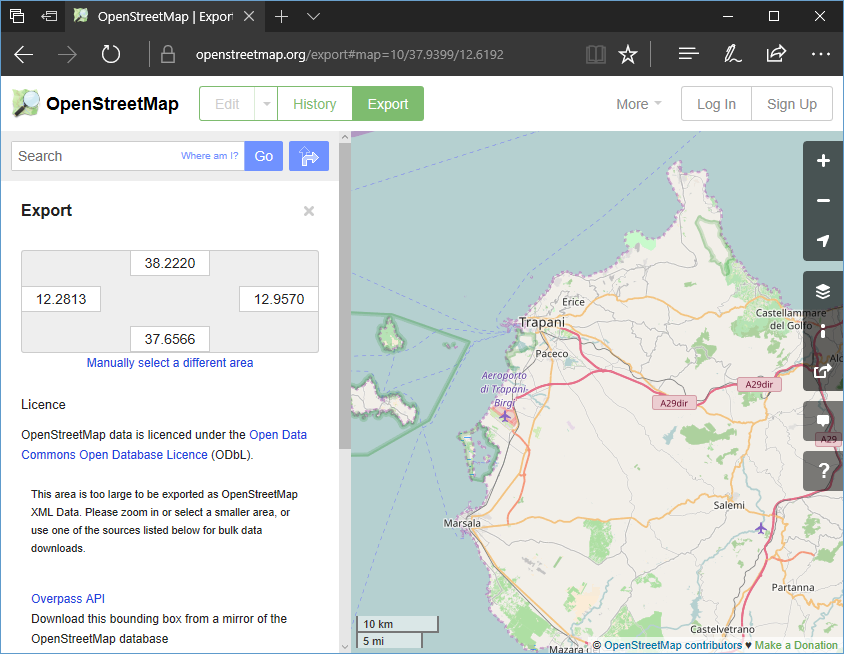Click the sidebar scroll down arrow
844x654 pixels.
click(345, 646)
